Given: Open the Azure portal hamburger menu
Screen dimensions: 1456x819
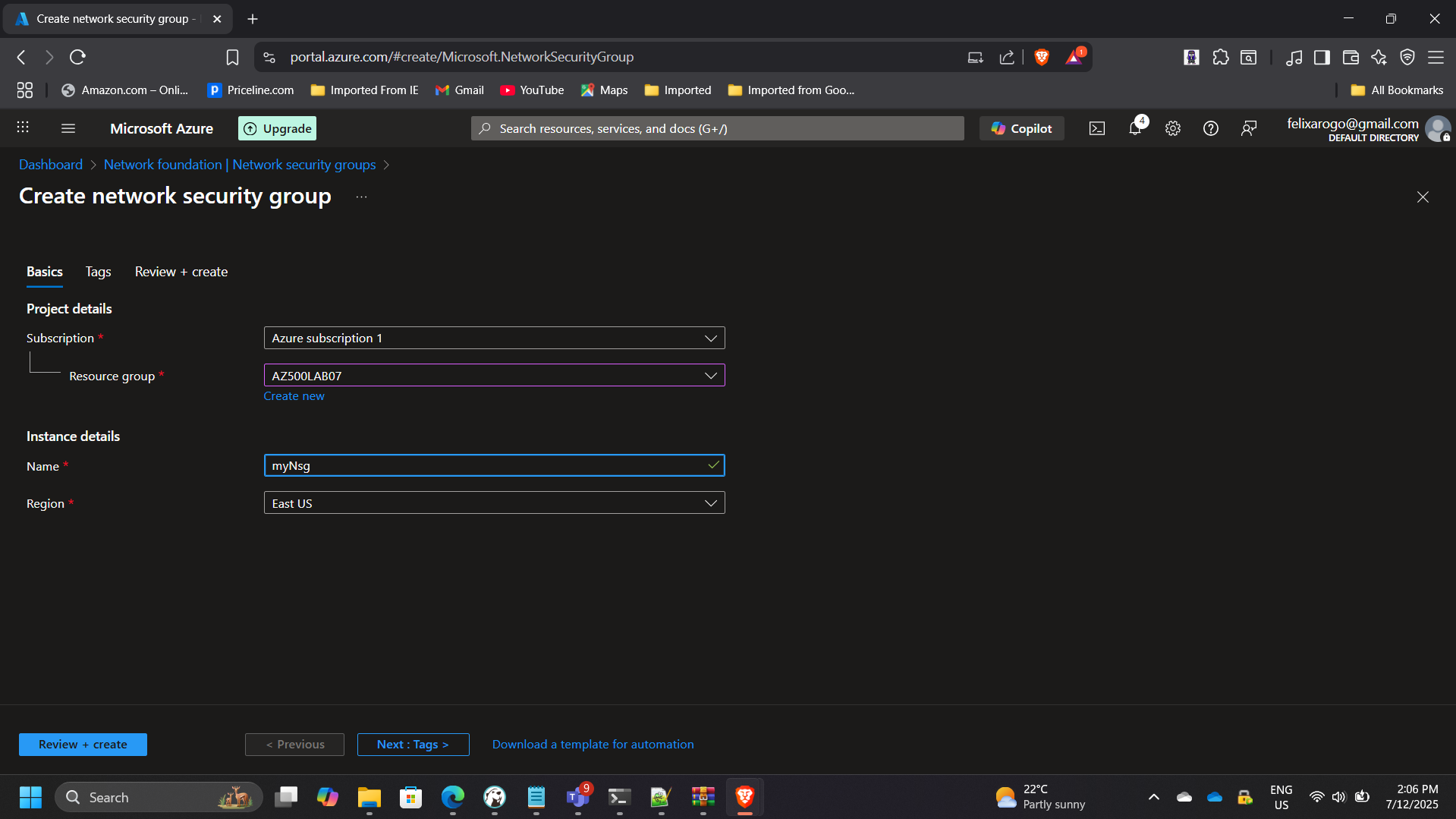Looking at the screenshot, I should click(68, 129).
